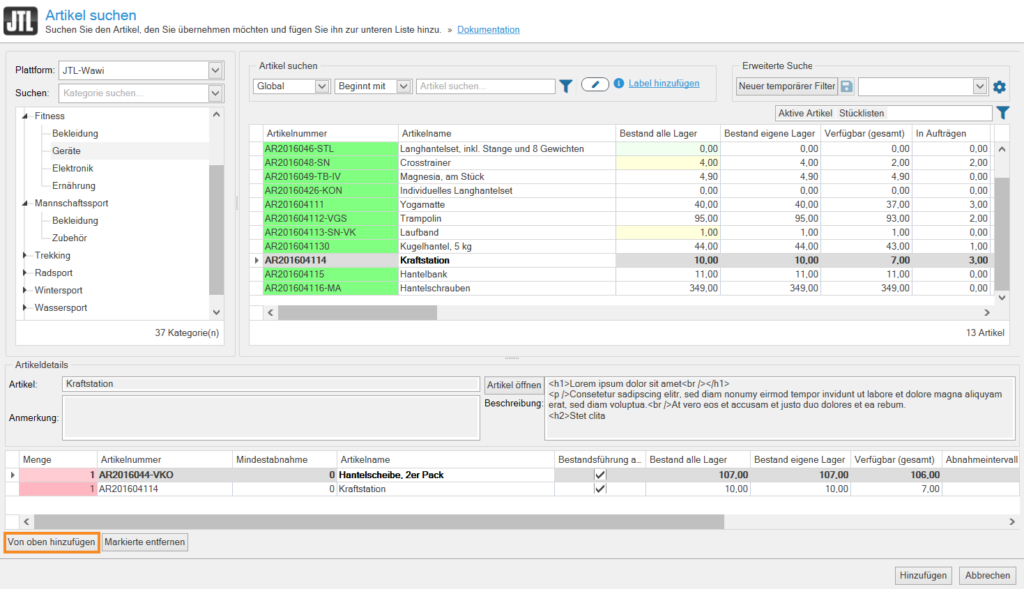Toggle Bestandsführung checkbox for the Kraftstation row

(600, 489)
